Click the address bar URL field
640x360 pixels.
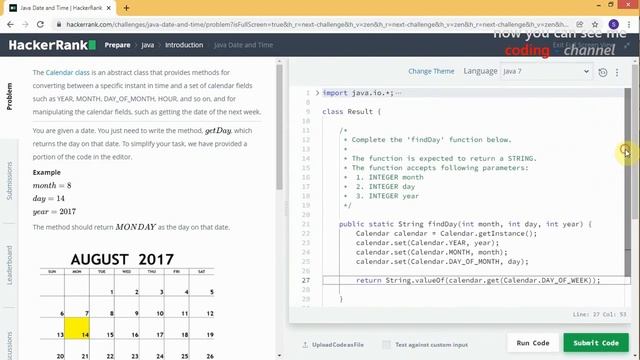(x=316, y=24)
